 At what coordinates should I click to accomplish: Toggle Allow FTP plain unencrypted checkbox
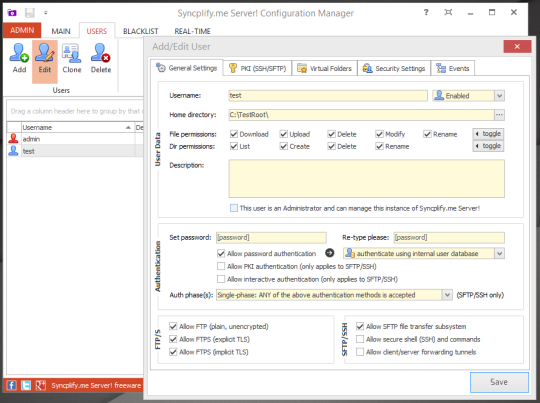click(x=173, y=326)
